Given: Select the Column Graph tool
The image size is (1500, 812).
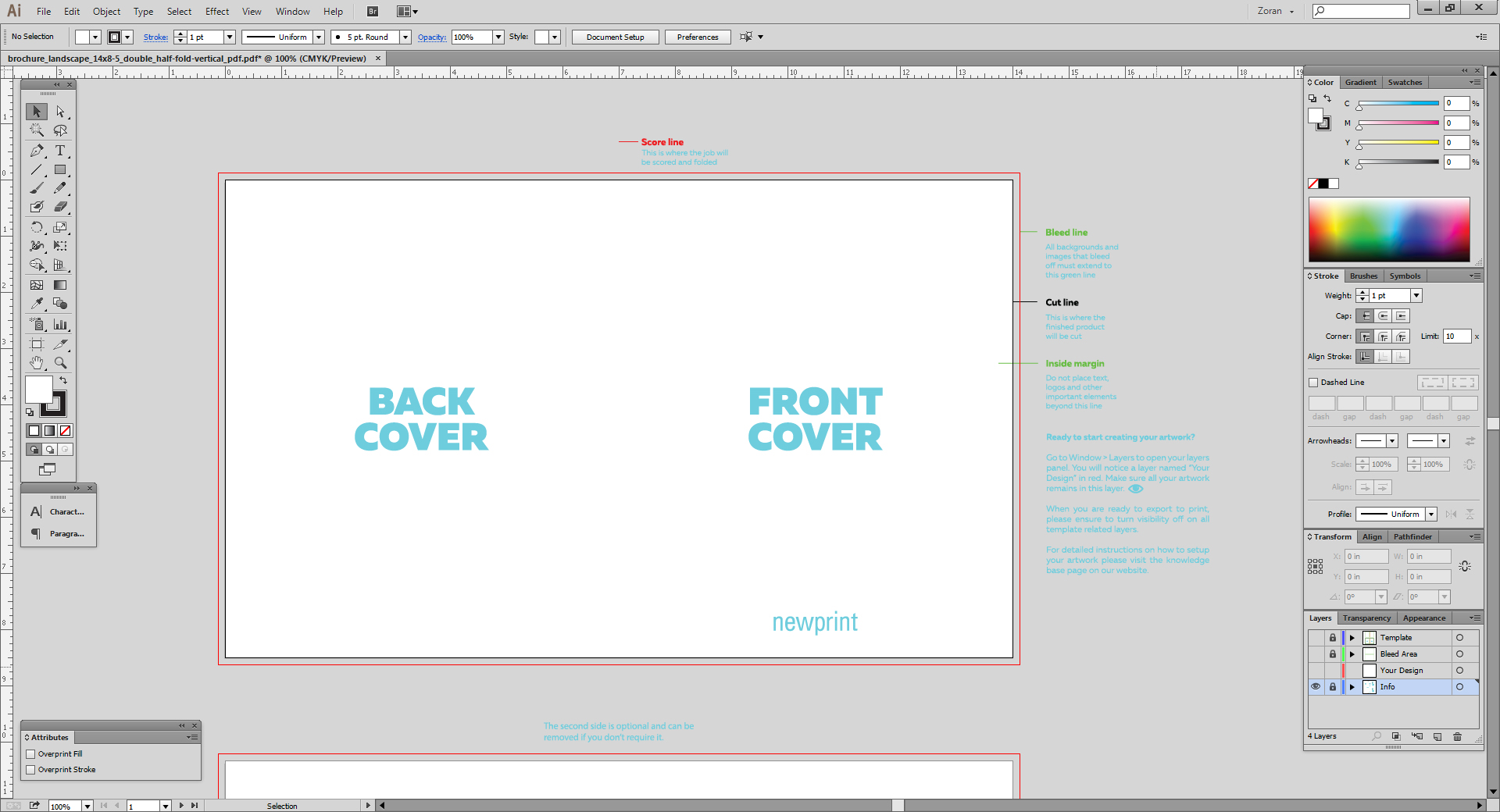Looking at the screenshot, I should point(60,324).
